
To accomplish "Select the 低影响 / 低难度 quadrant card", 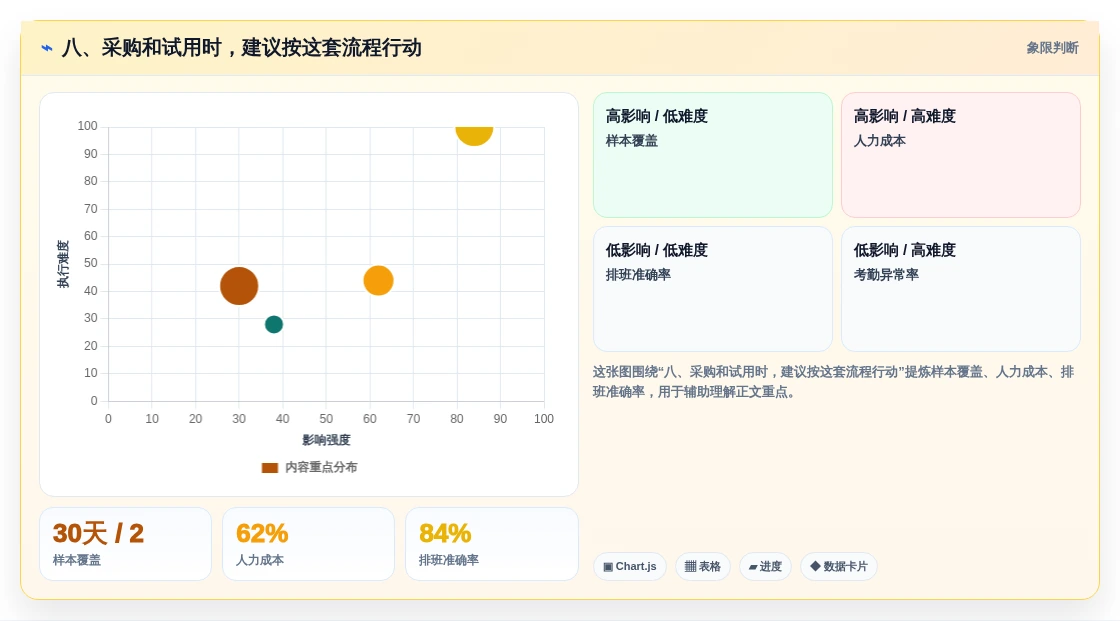I will 713,289.
